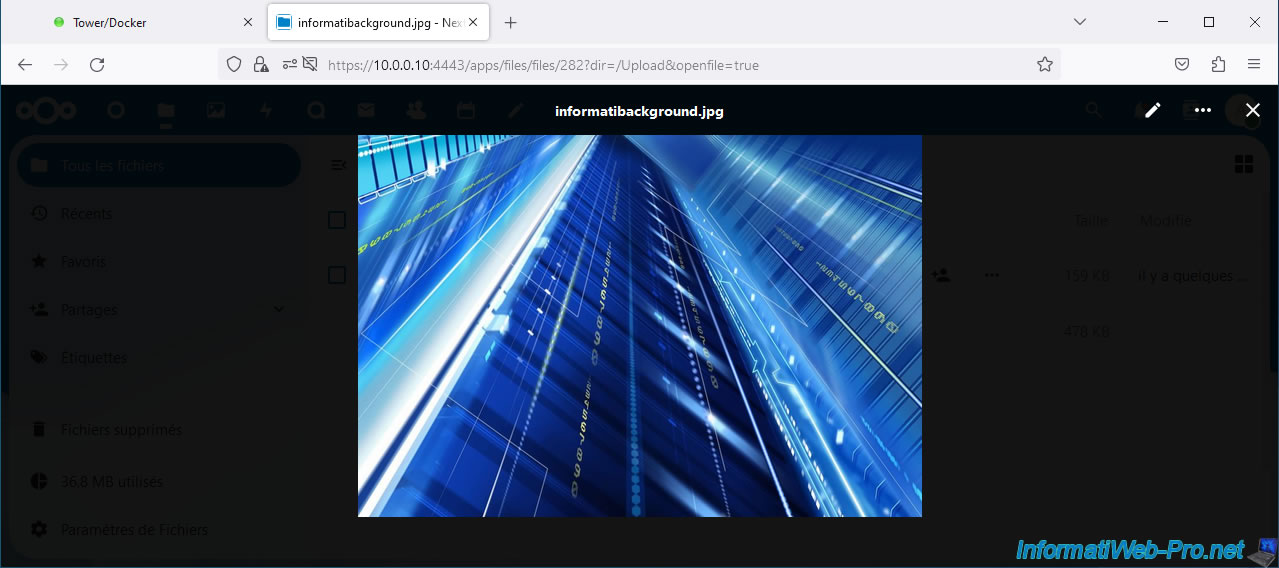This screenshot has height=568, width=1279.
Task: Open Firefox's list all tabs dropdown
Action: (x=1079, y=22)
